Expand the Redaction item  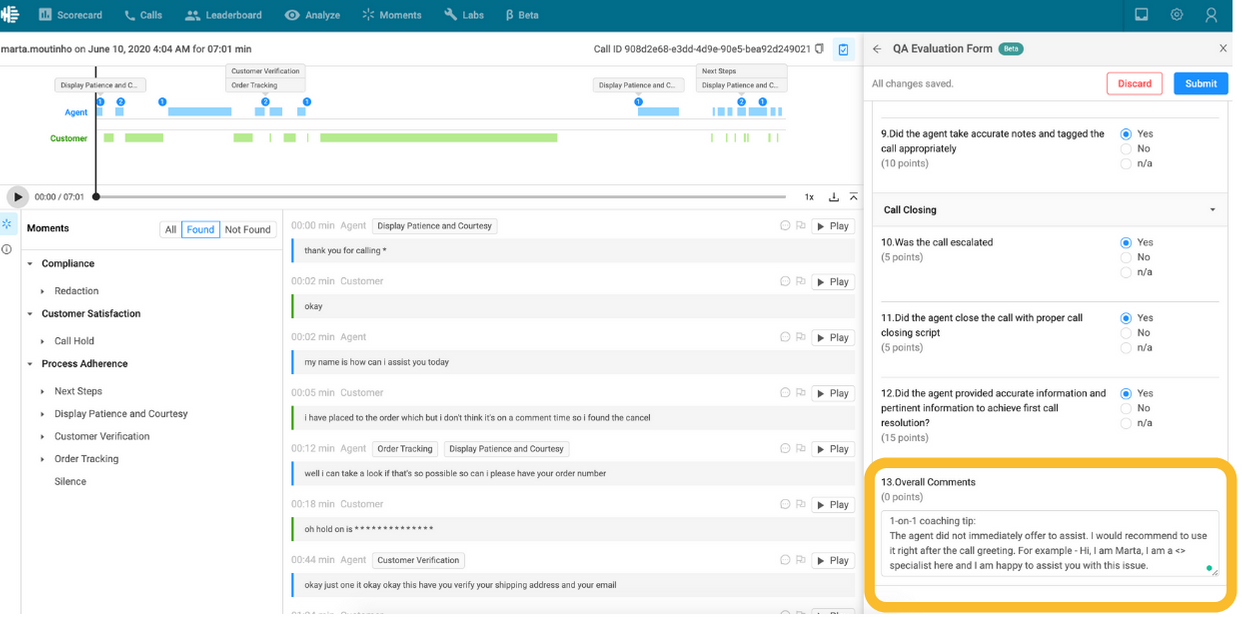pyautogui.click(x=42, y=291)
